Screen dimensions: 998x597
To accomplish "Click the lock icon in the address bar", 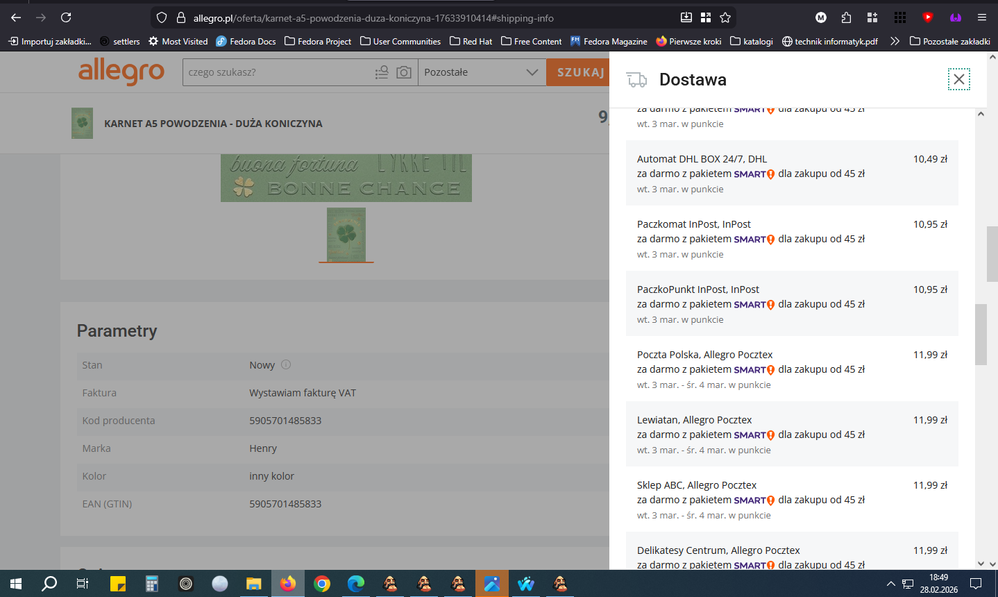I will pos(183,17).
